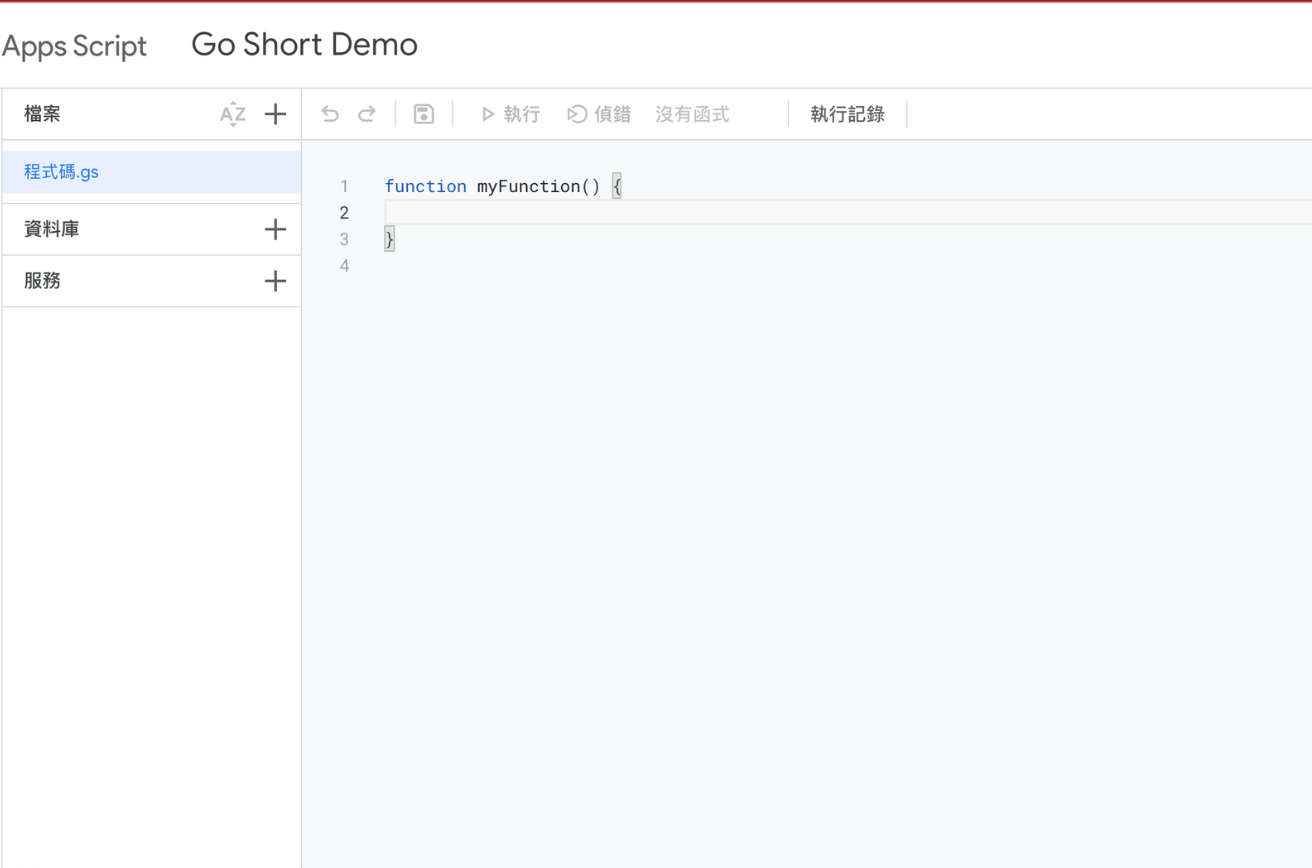Open the 沒有函式 function selector dropdown
Screen dimensions: 1312x868
click(692, 114)
